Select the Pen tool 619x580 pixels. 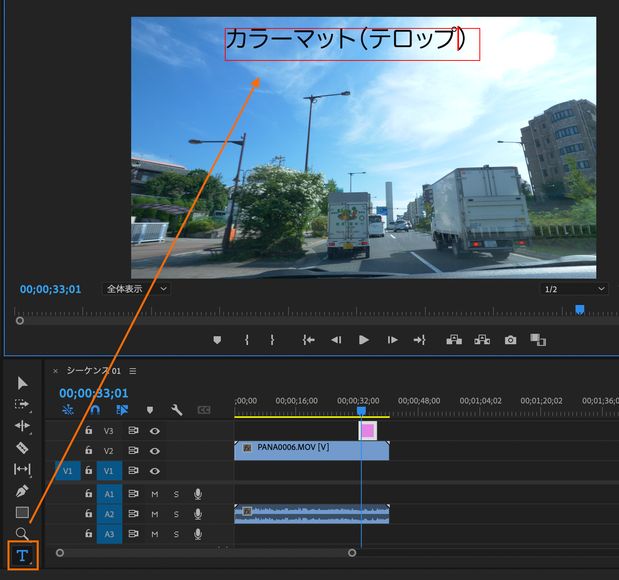tap(22, 491)
